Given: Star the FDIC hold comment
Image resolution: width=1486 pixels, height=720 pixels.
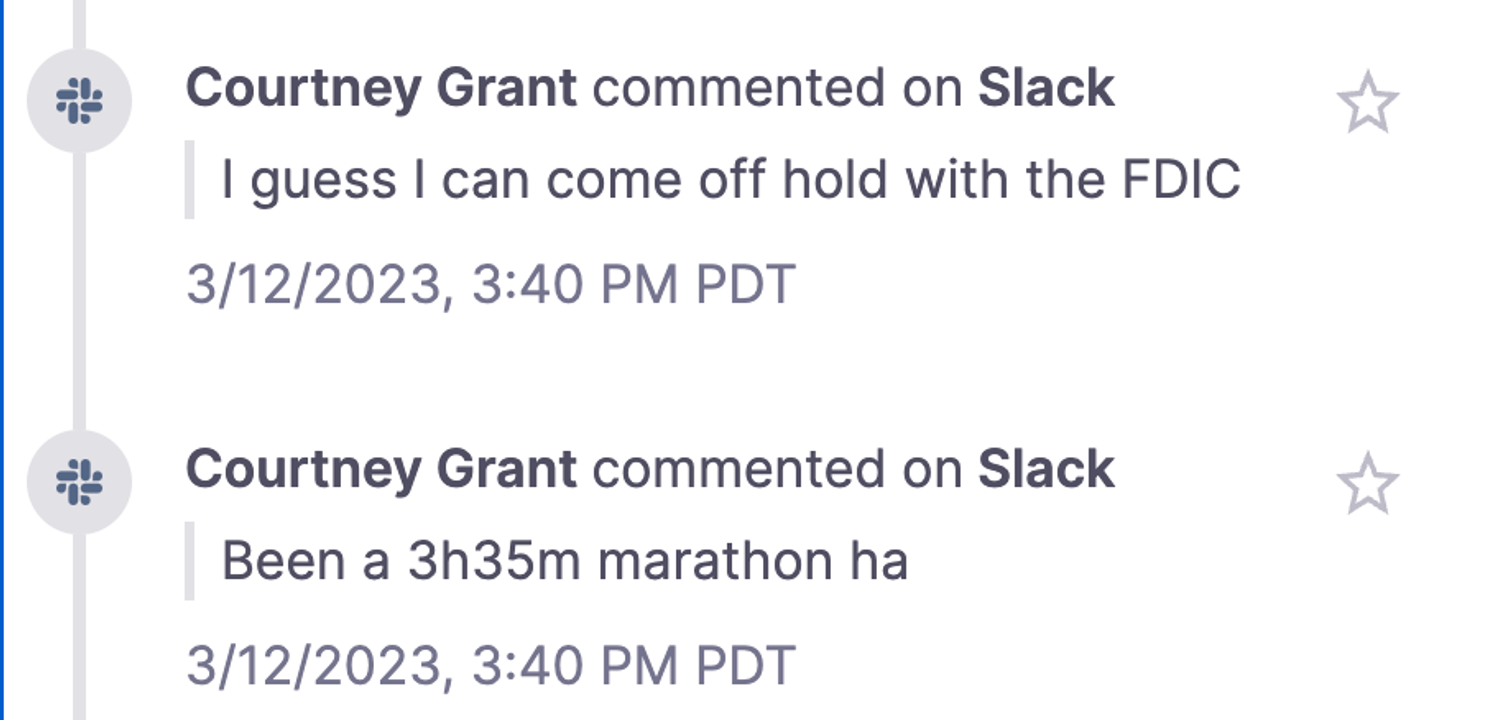Looking at the screenshot, I should pyautogui.click(x=1367, y=102).
